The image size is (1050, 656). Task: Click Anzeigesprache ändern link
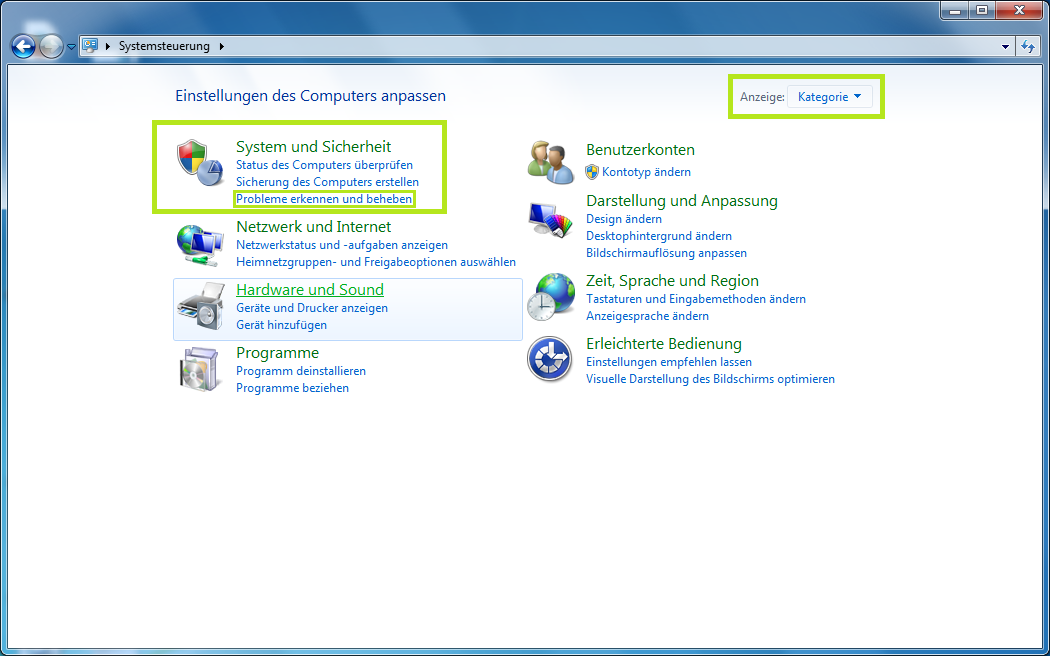[x=647, y=316]
